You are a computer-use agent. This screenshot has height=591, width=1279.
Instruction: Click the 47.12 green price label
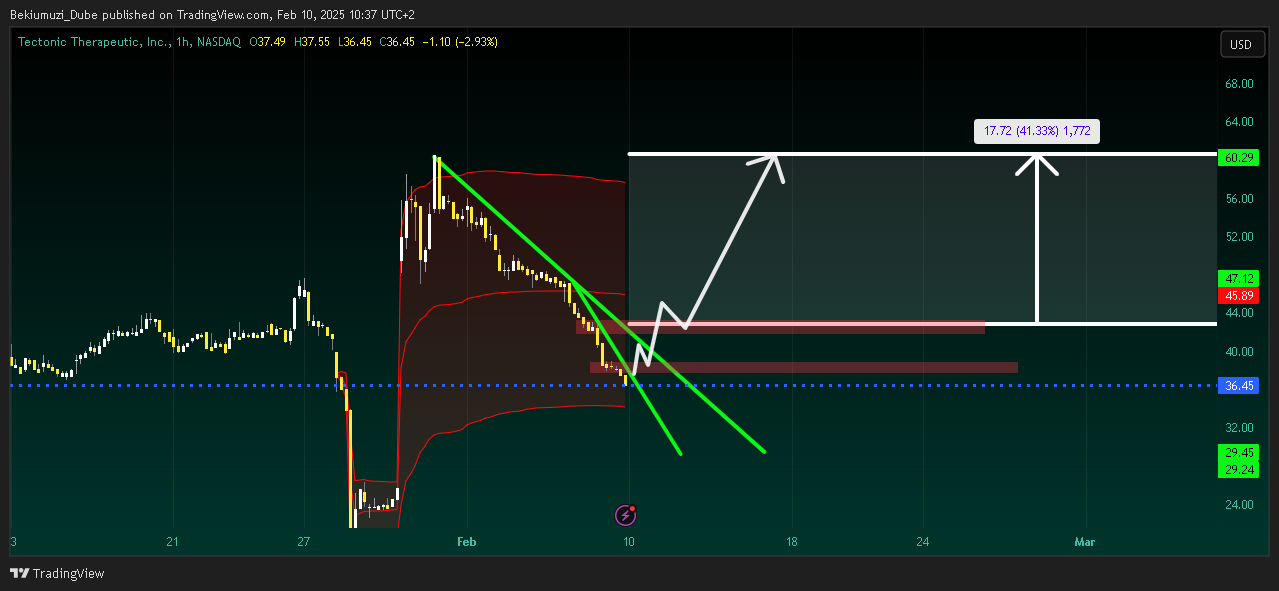1238,279
